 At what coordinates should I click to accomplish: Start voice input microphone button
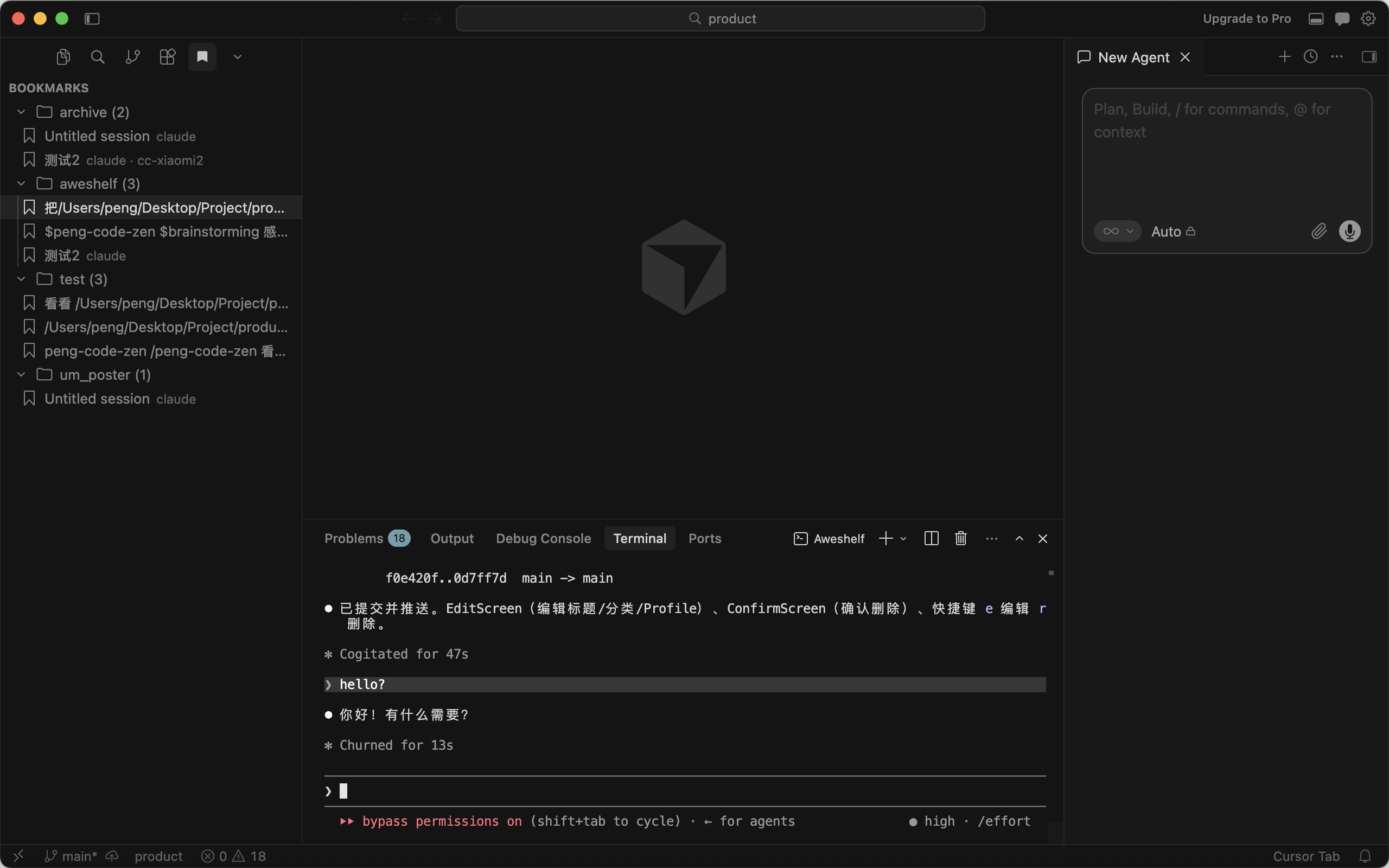[x=1350, y=231]
